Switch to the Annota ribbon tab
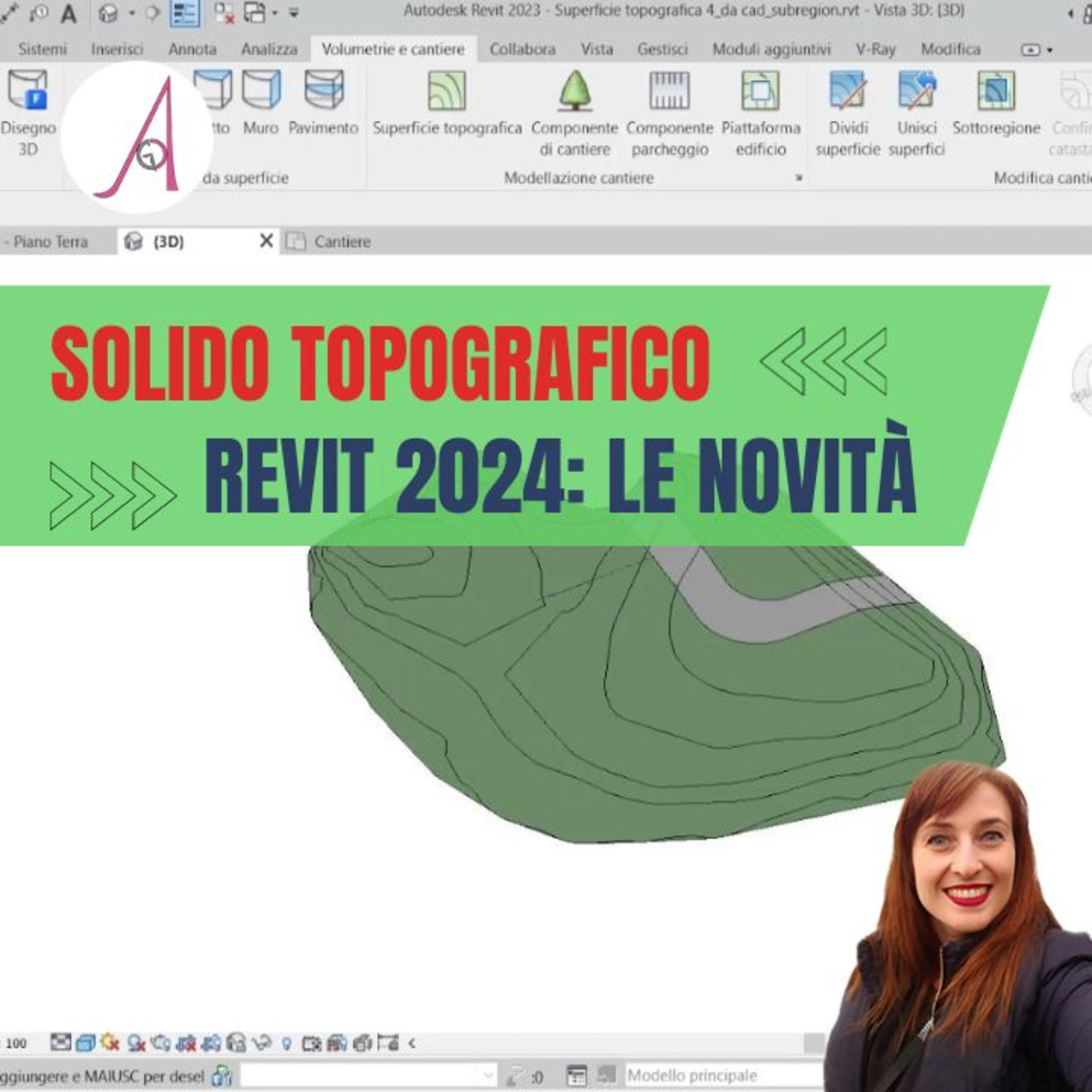Viewport: 1092px width, 1092px height. (x=192, y=49)
